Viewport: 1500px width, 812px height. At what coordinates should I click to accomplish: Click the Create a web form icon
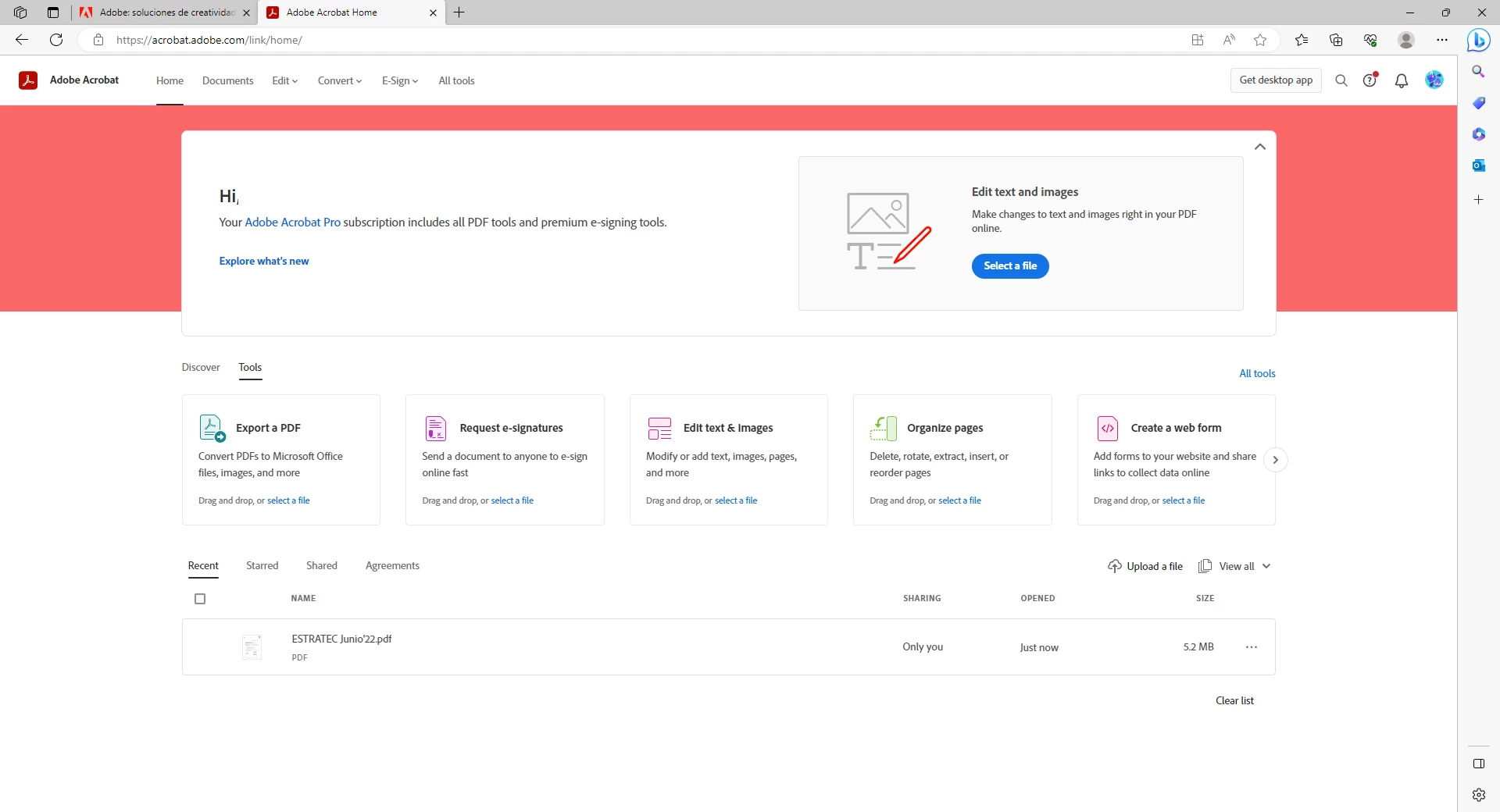point(1108,428)
